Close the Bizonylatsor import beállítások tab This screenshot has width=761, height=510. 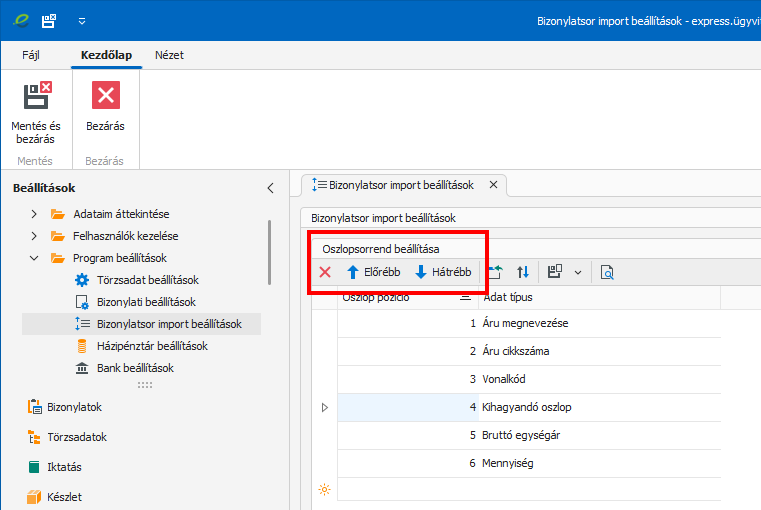(x=493, y=185)
